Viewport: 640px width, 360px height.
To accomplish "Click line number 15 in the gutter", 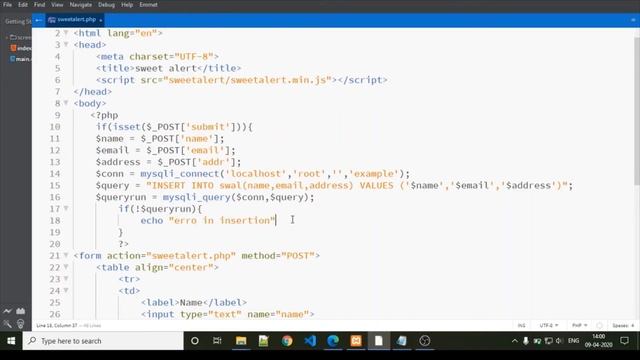I will point(55,185).
